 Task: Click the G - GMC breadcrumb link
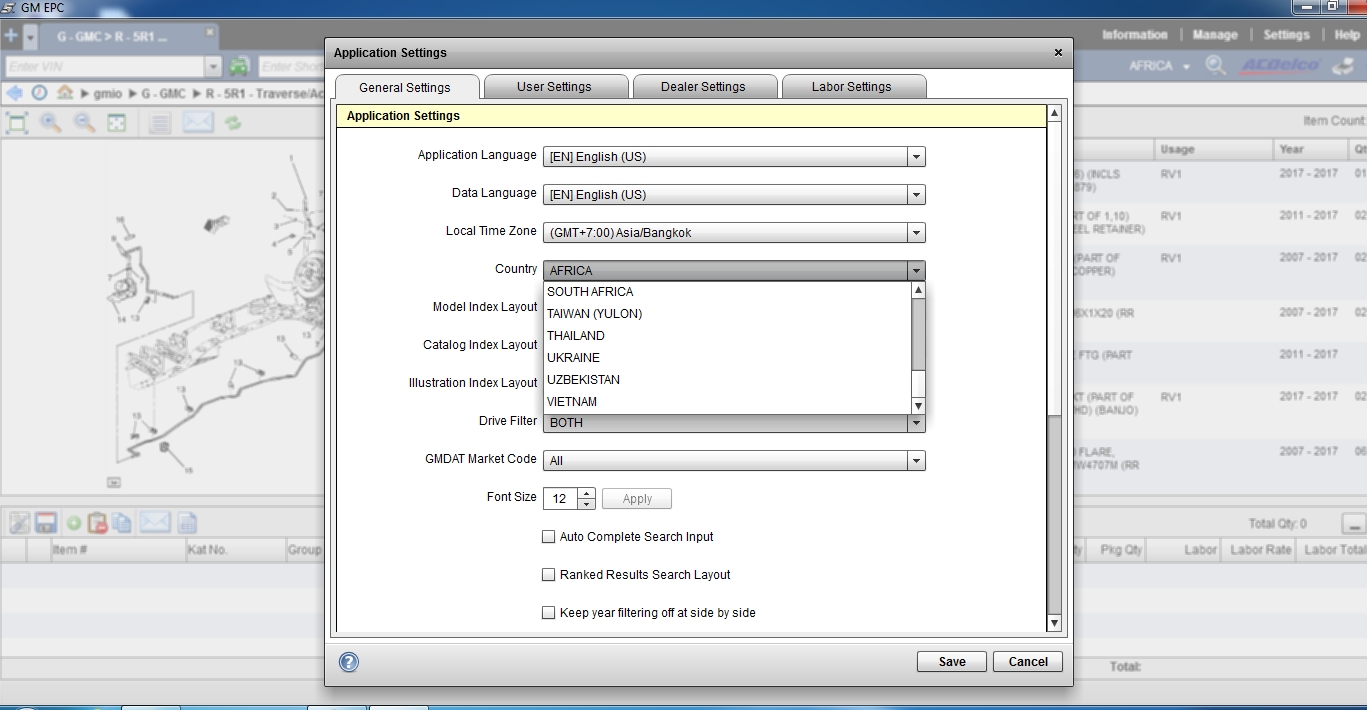[x=163, y=94]
